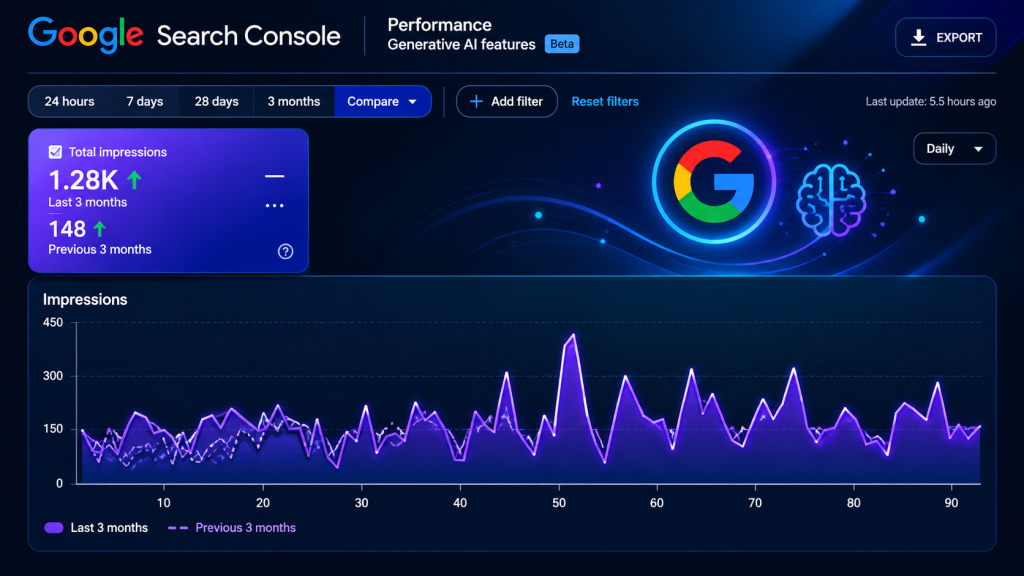The height and width of the screenshot is (576, 1024).
Task: Select the 24 hours range tab
Action: pos(69,101)
